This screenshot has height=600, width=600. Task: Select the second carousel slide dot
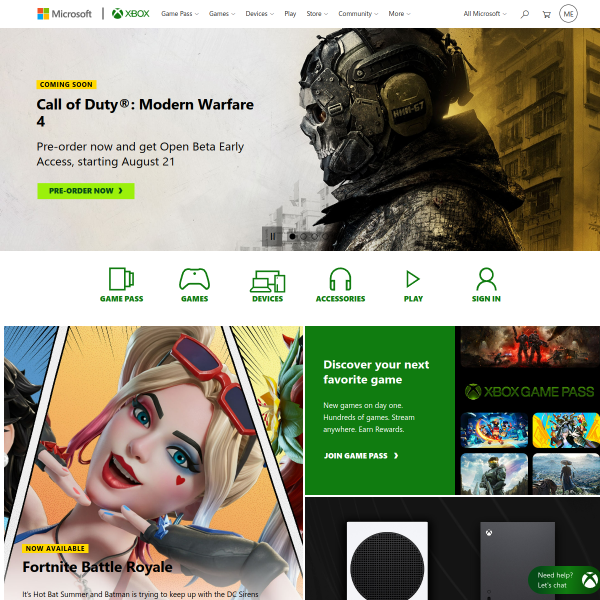(x=303, y=236)
